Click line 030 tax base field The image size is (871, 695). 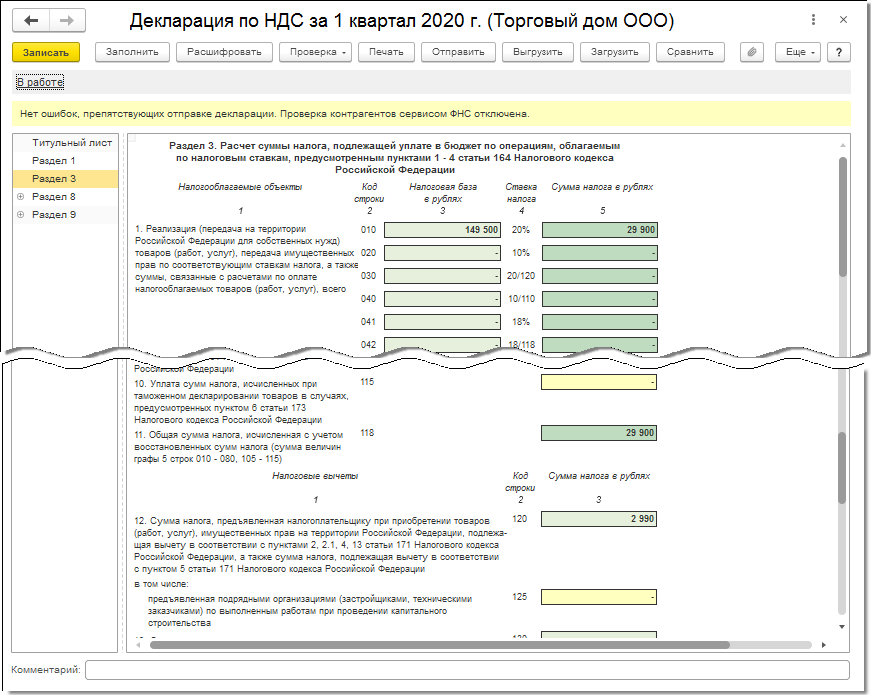coord(442,276)
